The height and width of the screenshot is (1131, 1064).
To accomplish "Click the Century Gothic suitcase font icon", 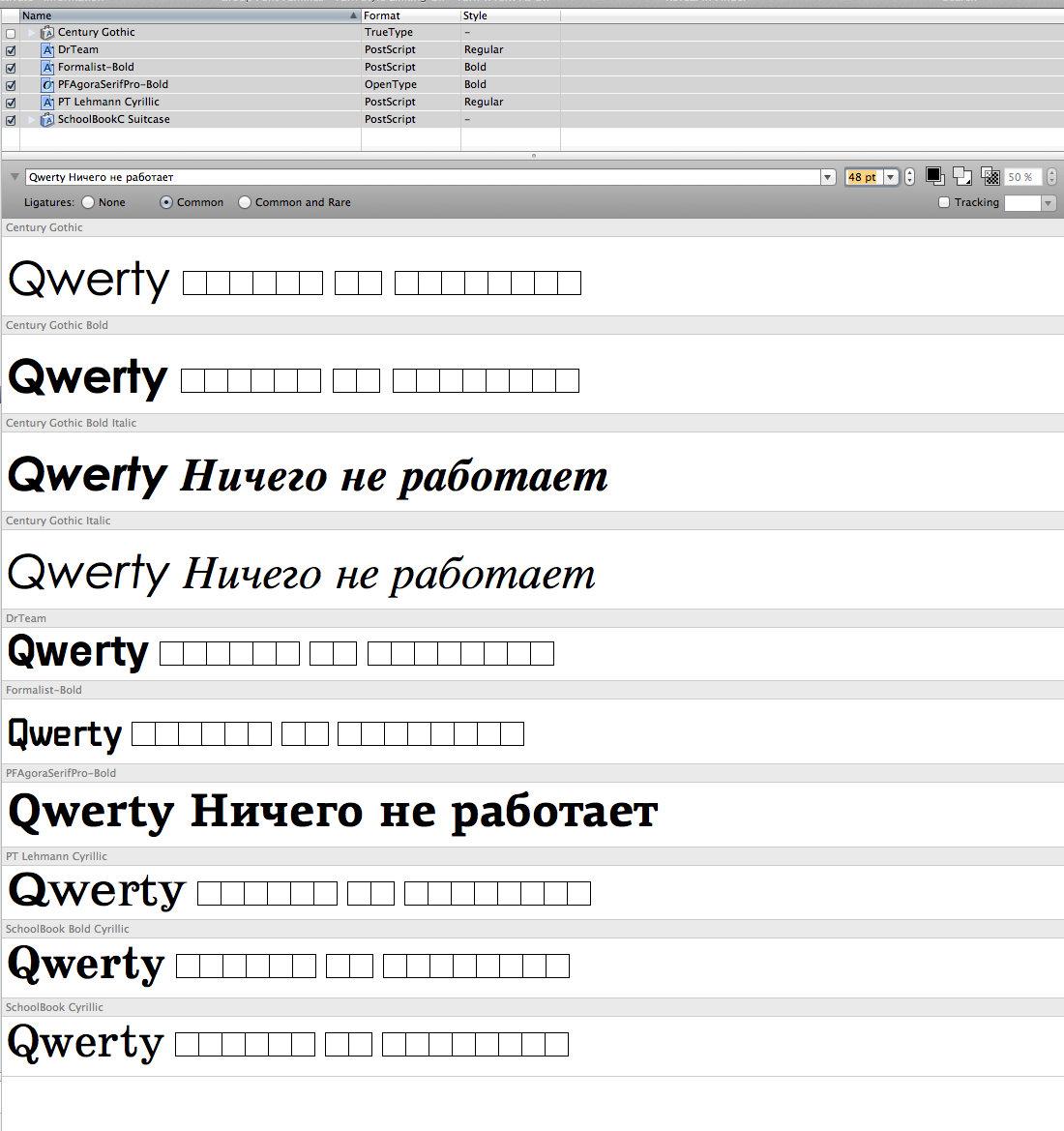I will coord(47,33).
